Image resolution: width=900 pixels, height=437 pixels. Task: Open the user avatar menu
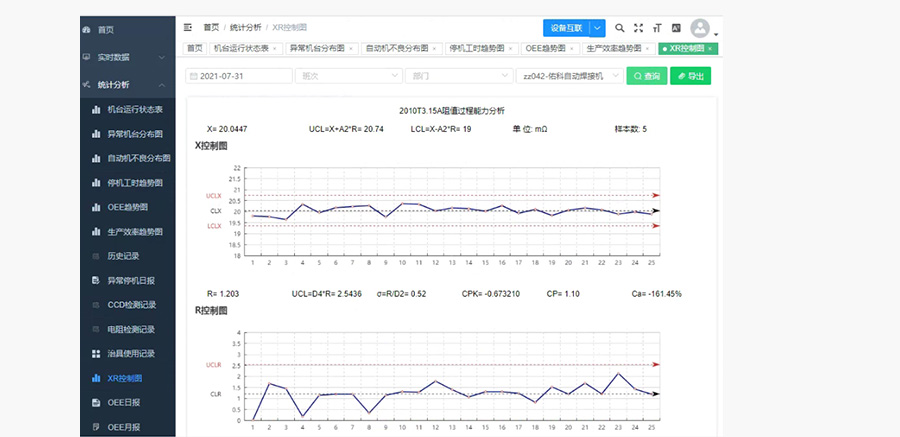(x=703, y=29)
